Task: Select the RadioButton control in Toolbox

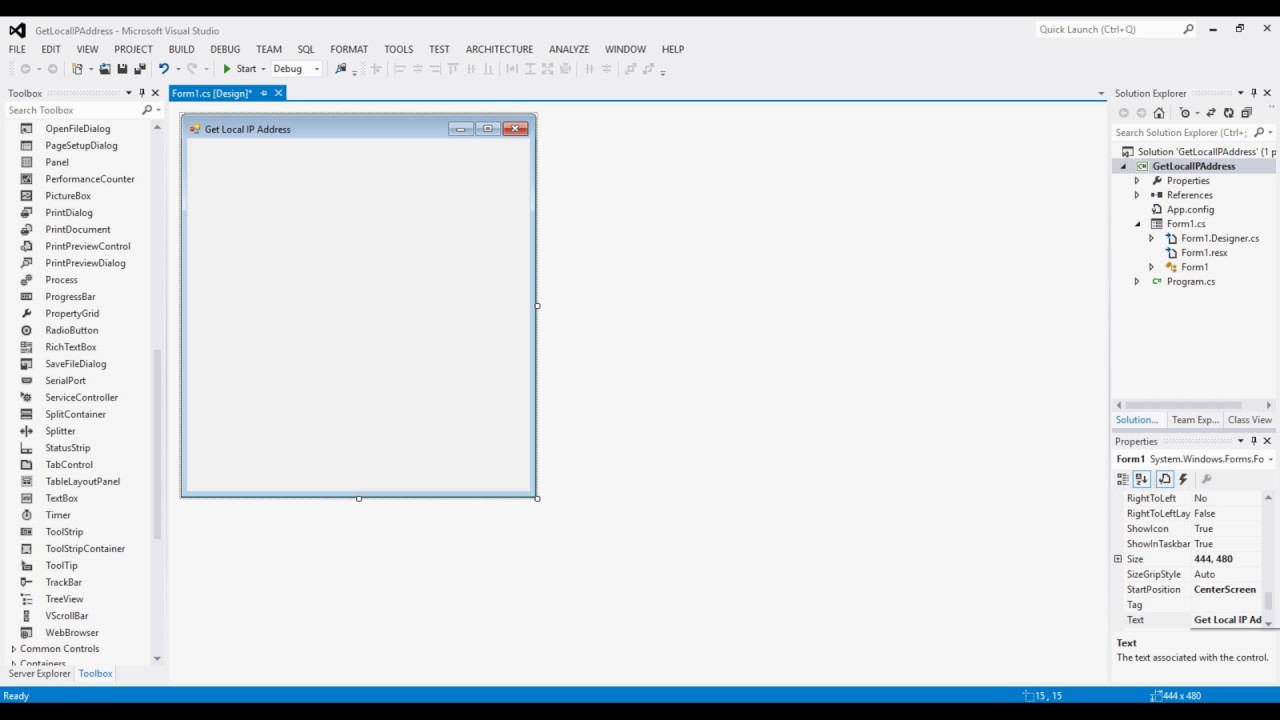Action: (x=72, y=330)
